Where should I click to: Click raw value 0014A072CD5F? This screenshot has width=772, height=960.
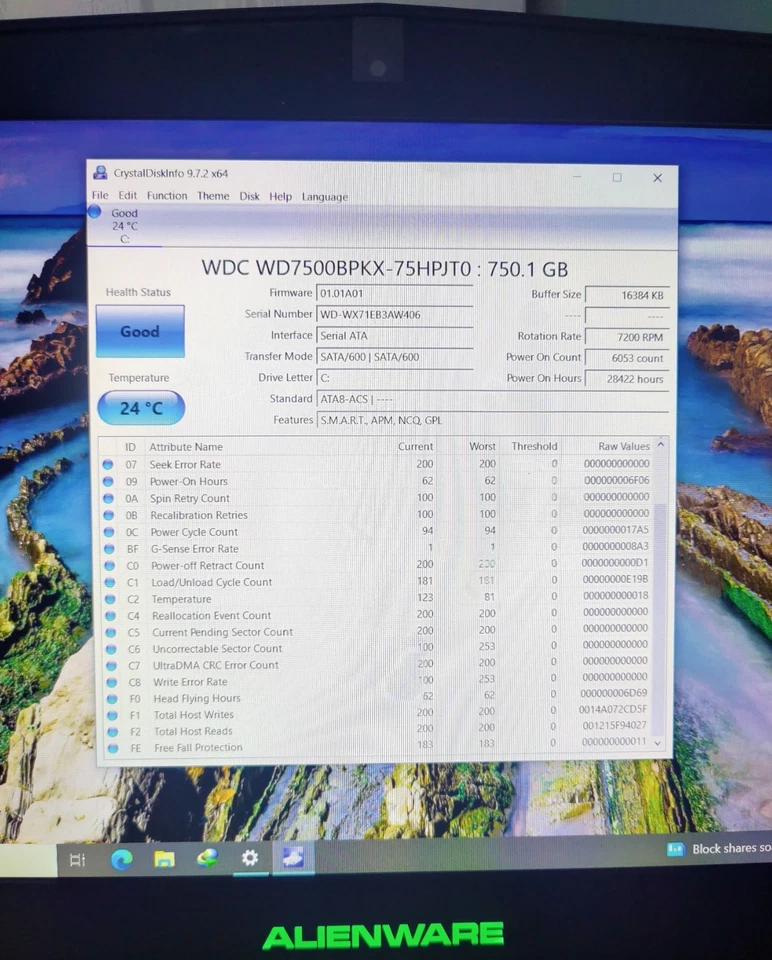pos(613,710)
